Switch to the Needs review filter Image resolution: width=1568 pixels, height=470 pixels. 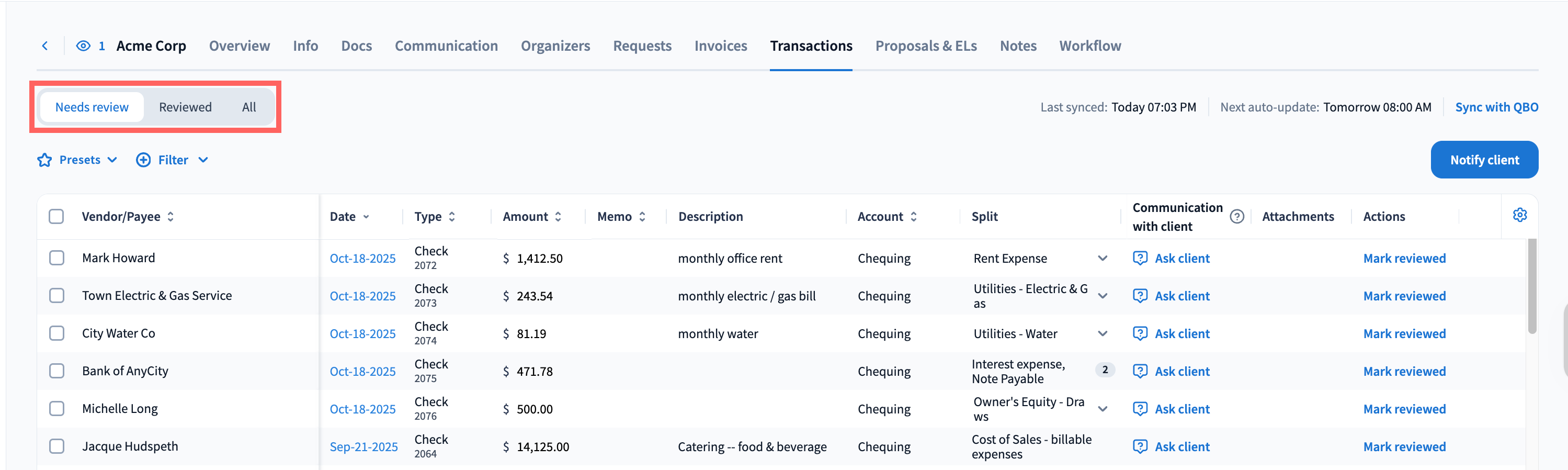coord(92,107)
